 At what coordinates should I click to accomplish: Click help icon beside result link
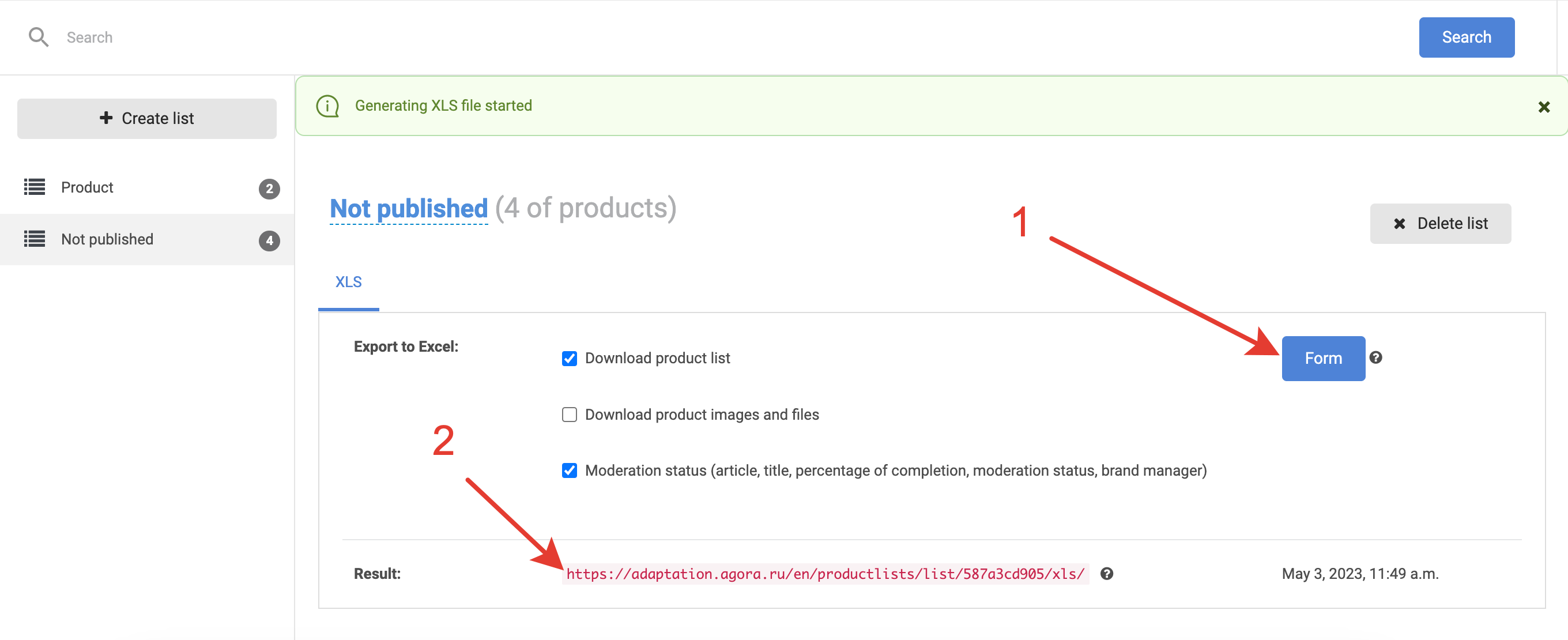(1107, 574)
